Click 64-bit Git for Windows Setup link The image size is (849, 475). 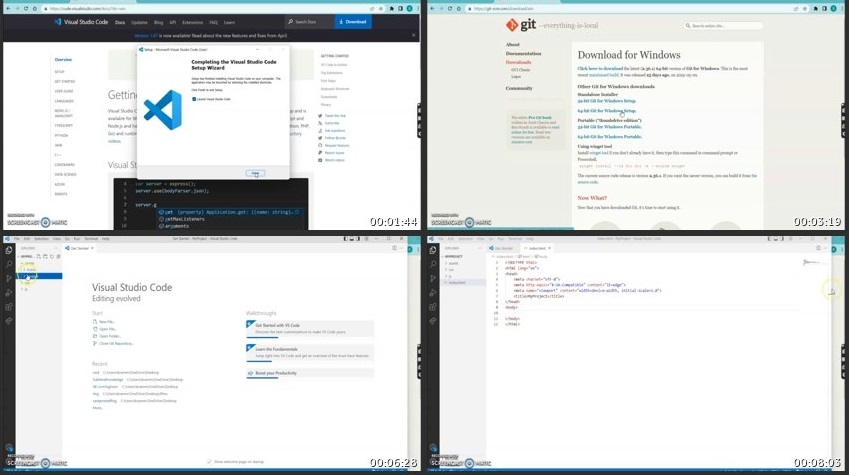pyautogui.click(x=606, y=110)
